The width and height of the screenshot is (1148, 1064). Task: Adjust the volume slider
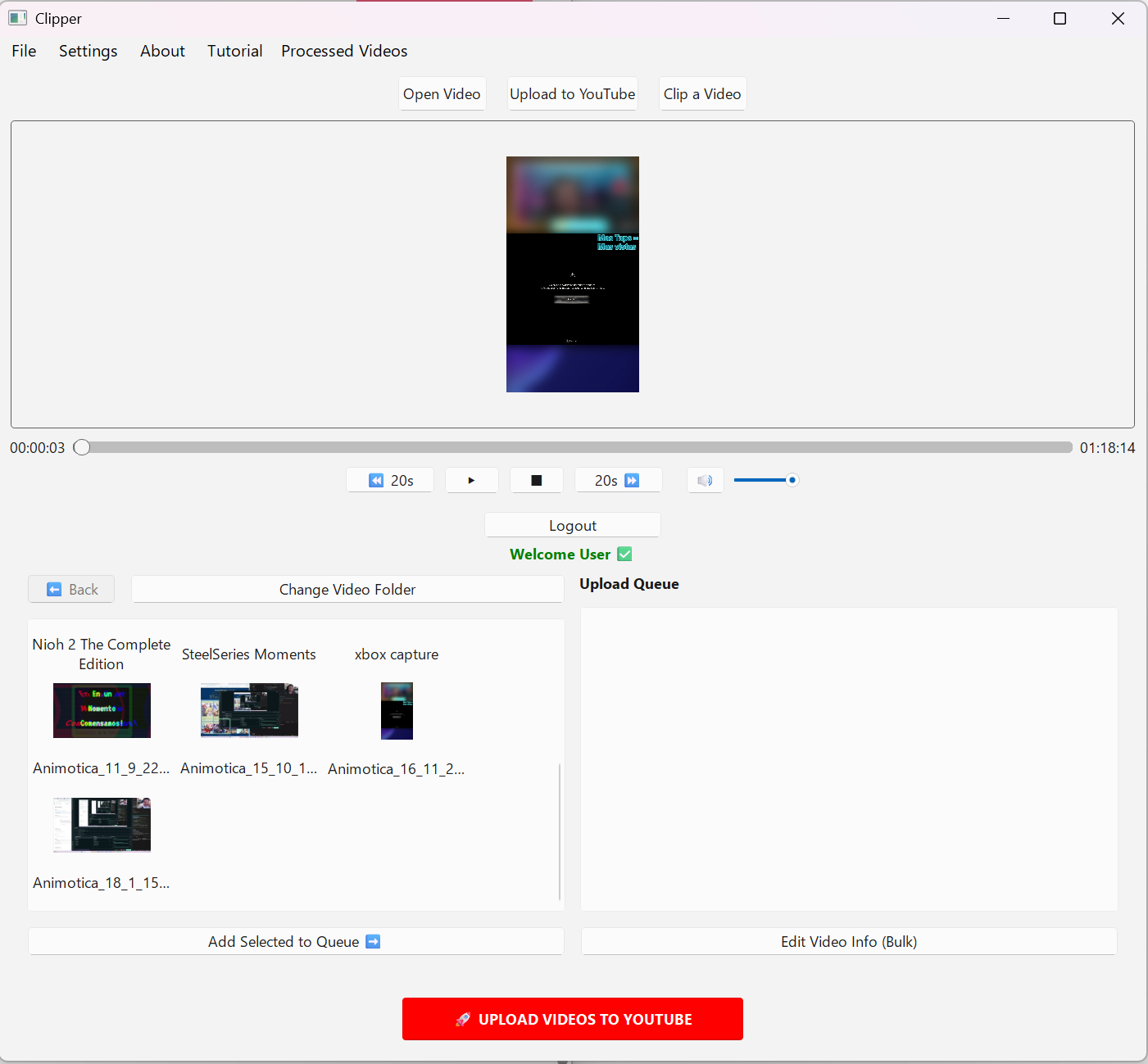coord(792,480)
